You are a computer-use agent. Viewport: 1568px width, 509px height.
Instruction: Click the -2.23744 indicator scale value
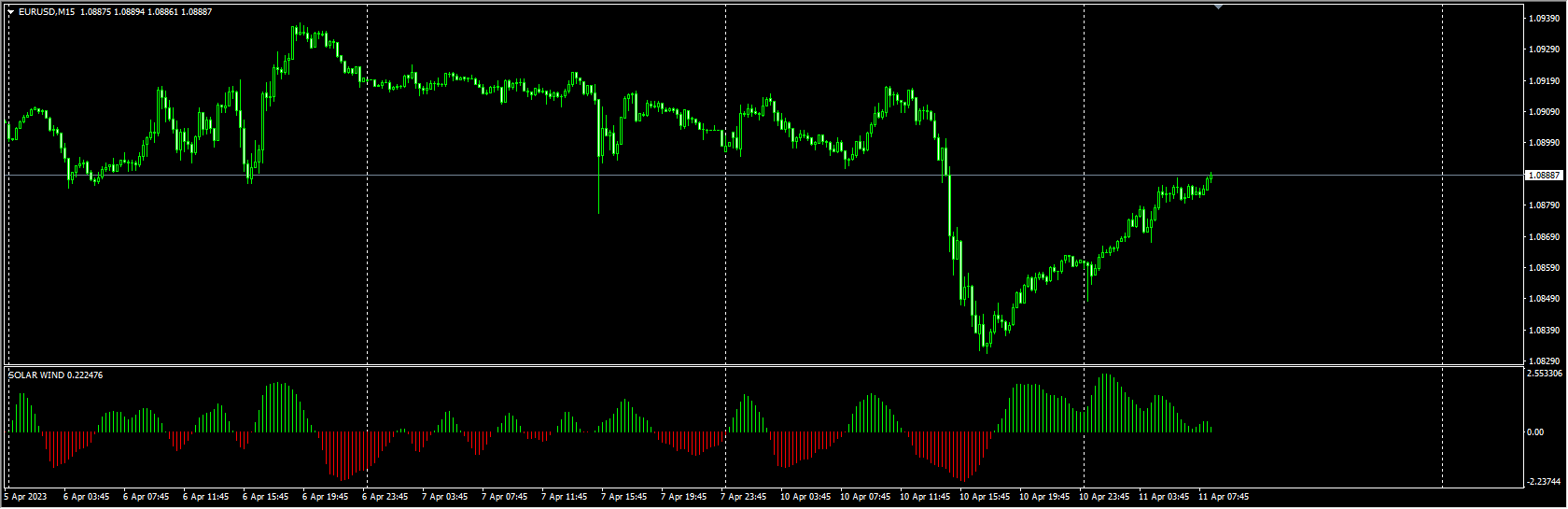(x=1545, y=482)
